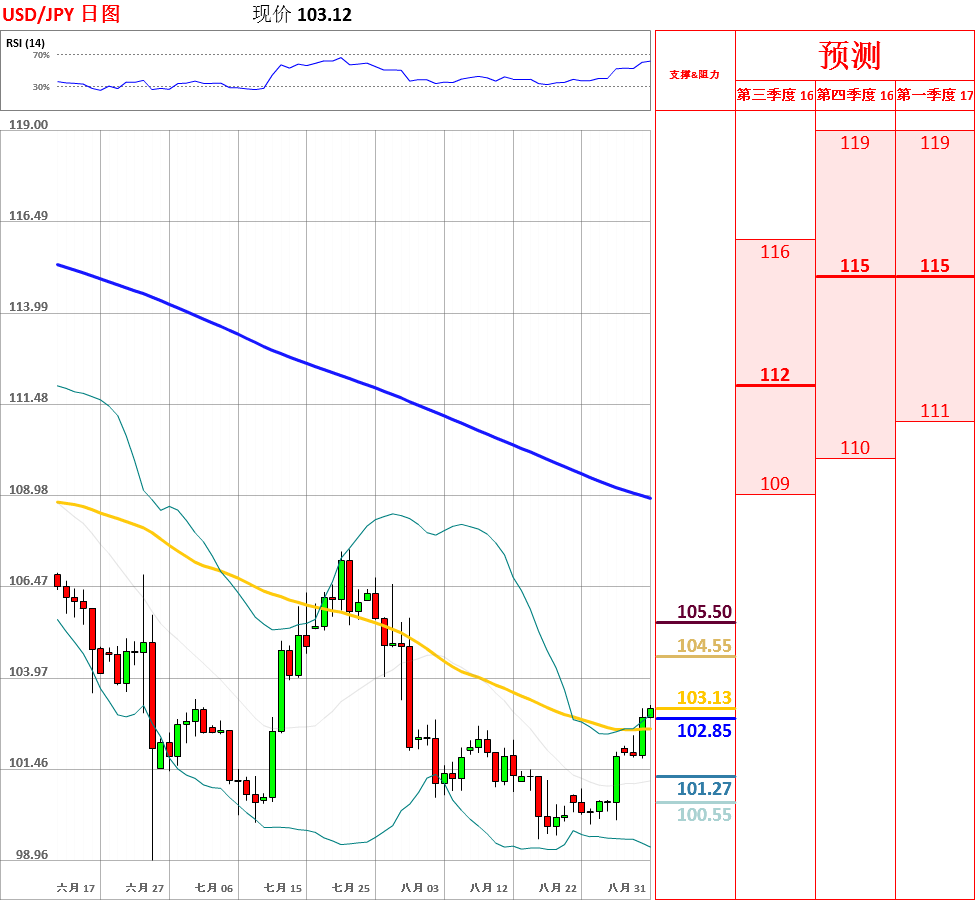Click the 116 upper forecast value

point(775,252)
